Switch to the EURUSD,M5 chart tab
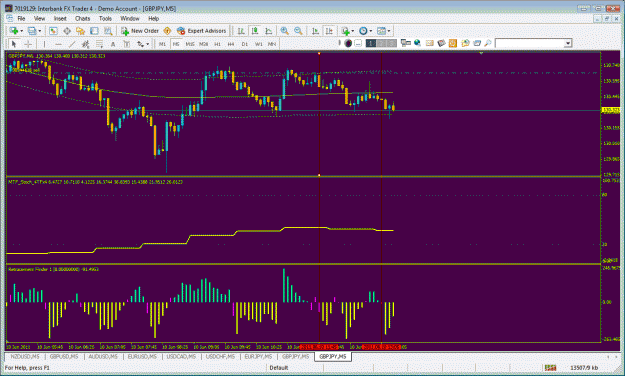This screenshot has width=625, height=376. 142,356
